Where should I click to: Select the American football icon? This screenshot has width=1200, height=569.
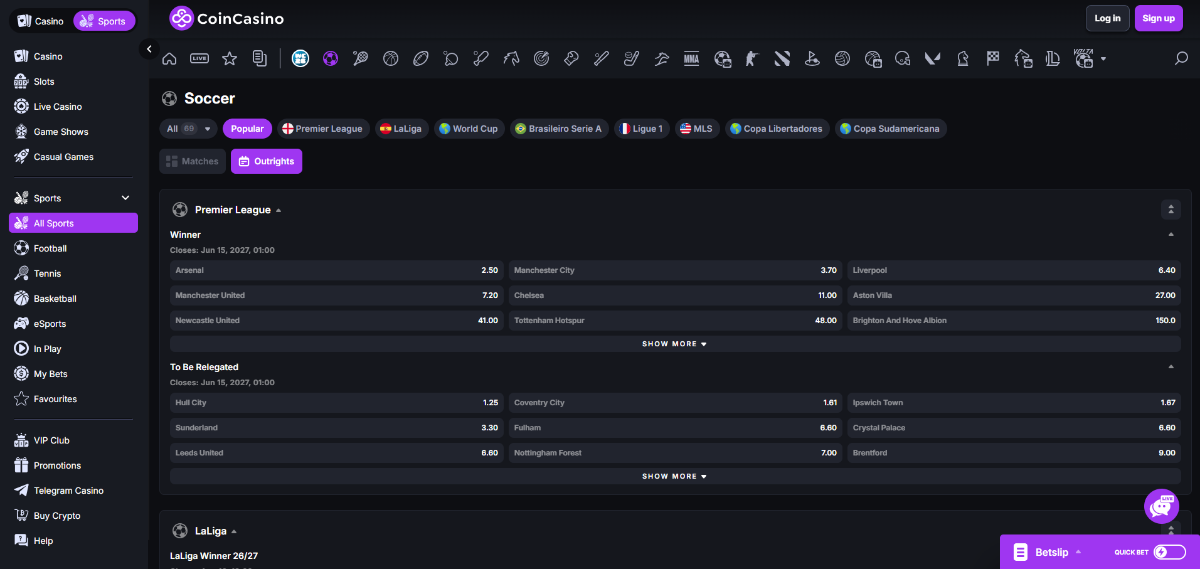[x=420, y=59]
